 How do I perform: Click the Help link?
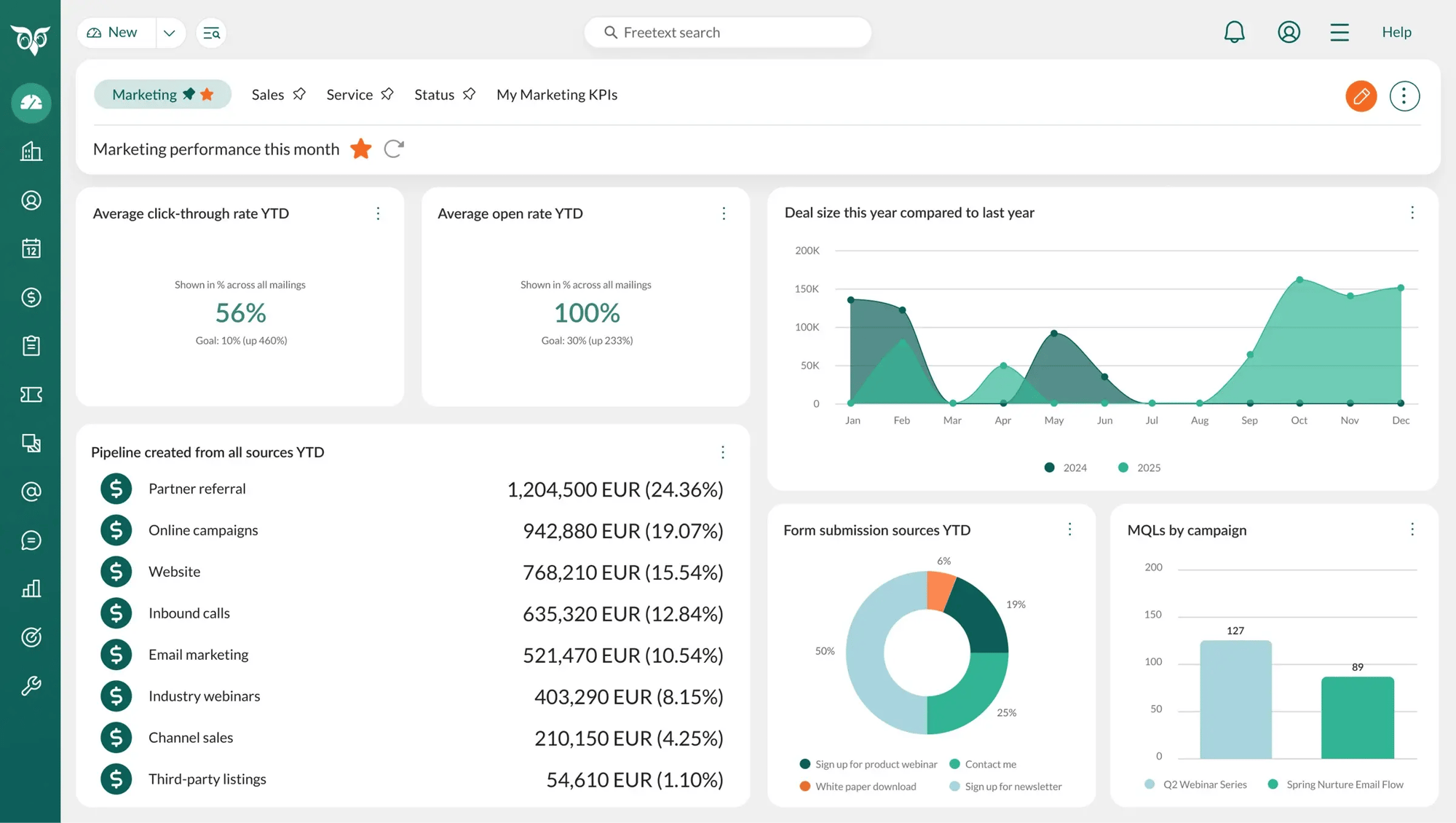point(1396,32)
